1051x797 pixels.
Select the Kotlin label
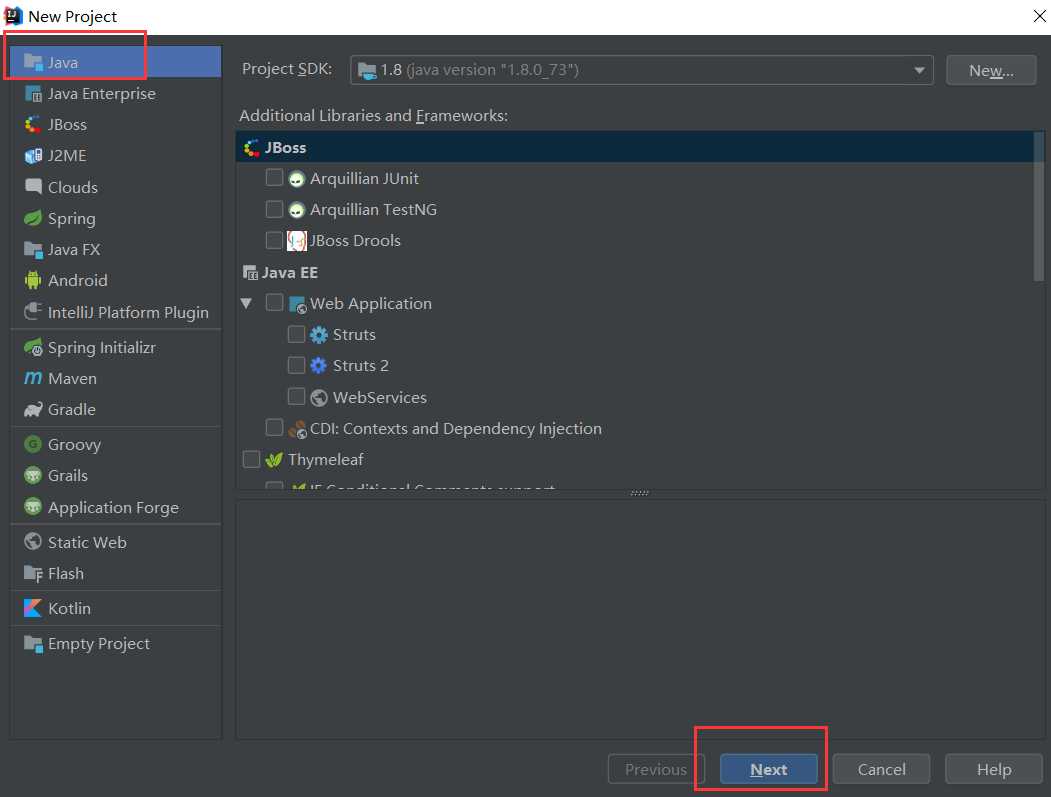(70, 609)
